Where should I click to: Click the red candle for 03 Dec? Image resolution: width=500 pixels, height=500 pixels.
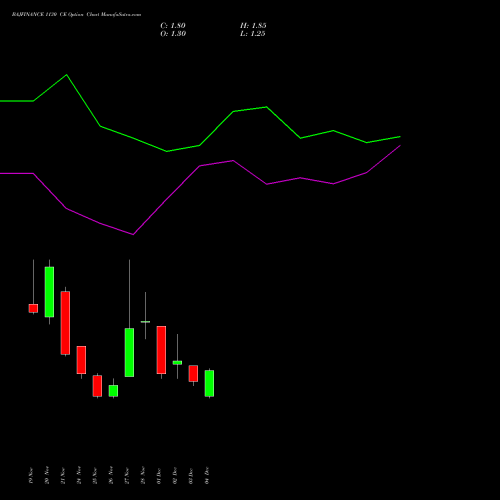click(x=193, y=374)
